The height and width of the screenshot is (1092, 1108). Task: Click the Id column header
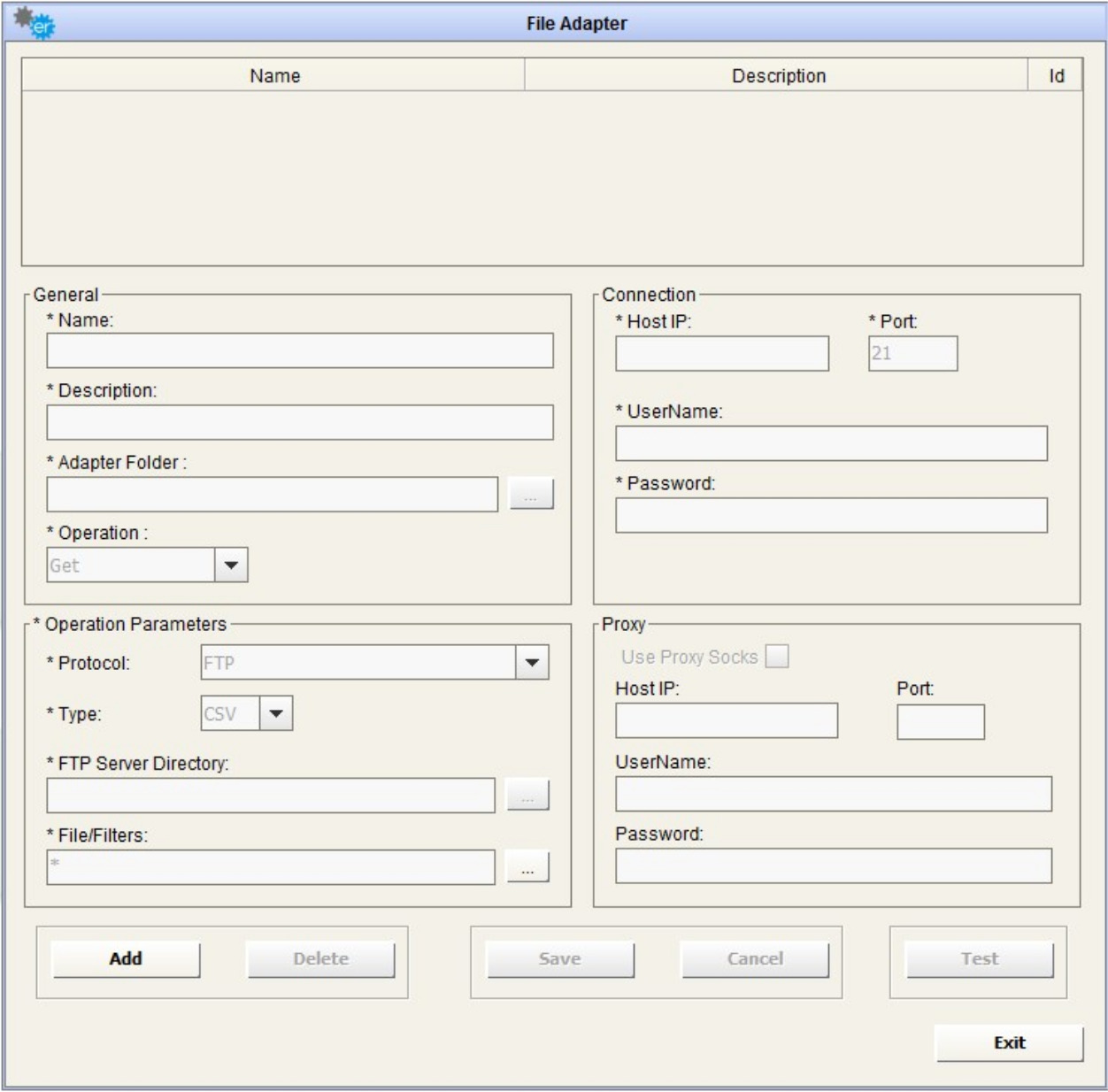coord(1056,76)
